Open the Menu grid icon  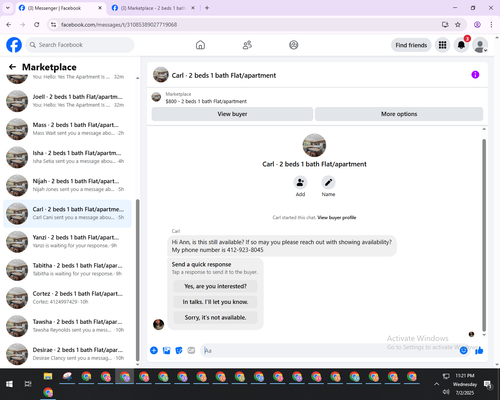[x=442, y=45]
